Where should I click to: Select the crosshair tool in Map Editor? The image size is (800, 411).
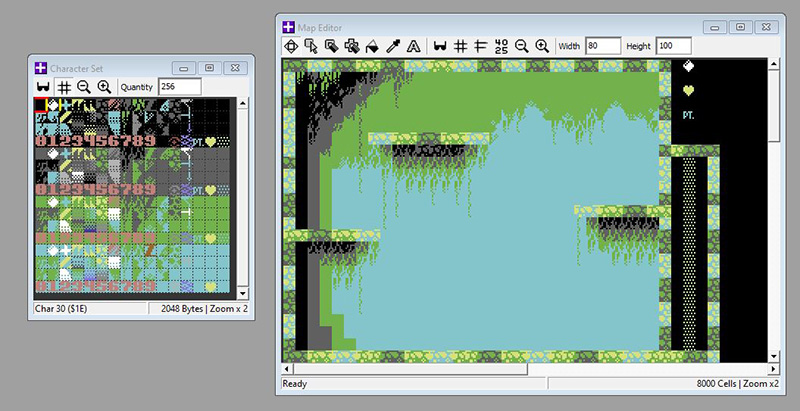click(x=292, y=46)
